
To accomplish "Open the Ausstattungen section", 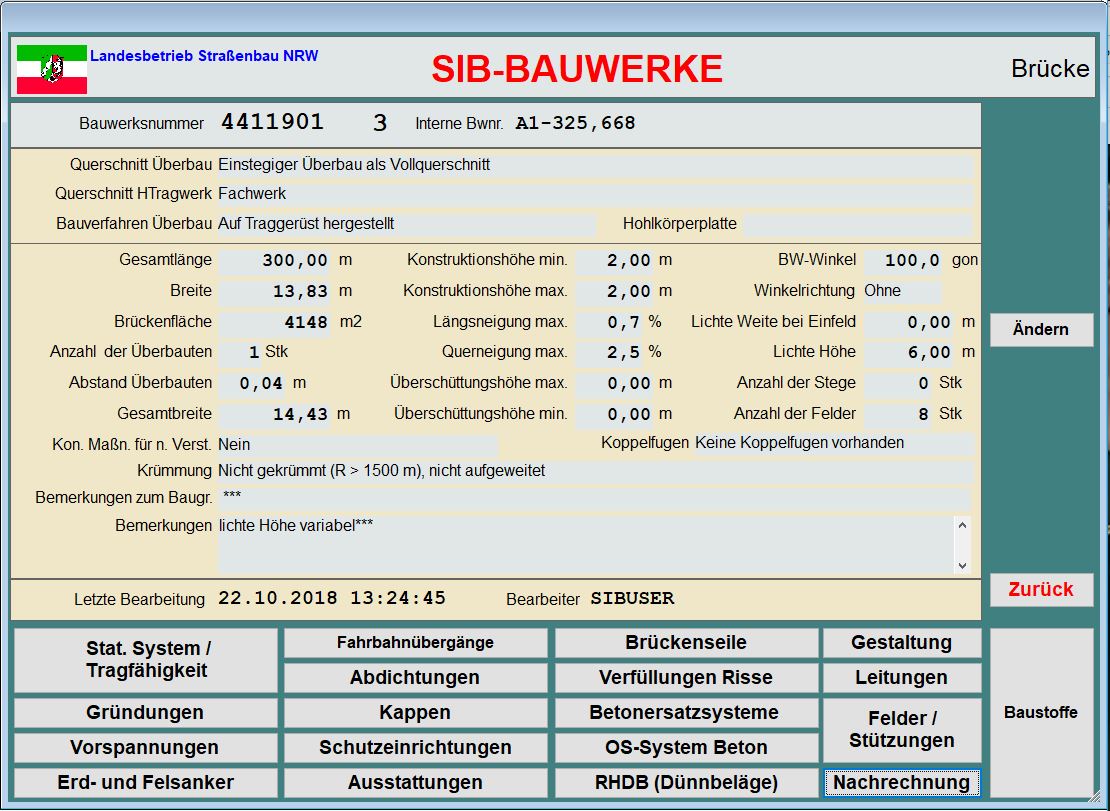I will tap(416, 783).
